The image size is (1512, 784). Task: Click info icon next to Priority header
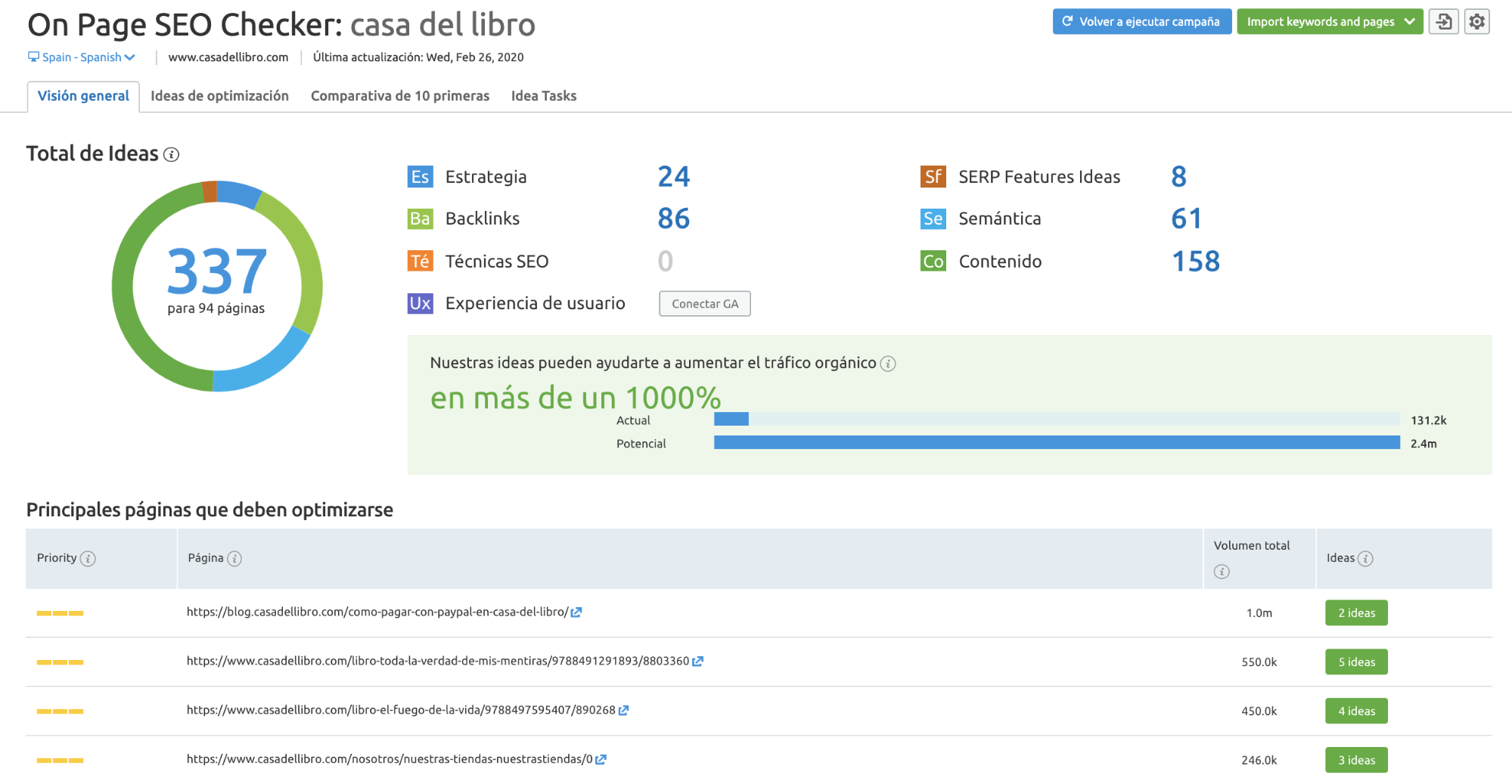88,559
